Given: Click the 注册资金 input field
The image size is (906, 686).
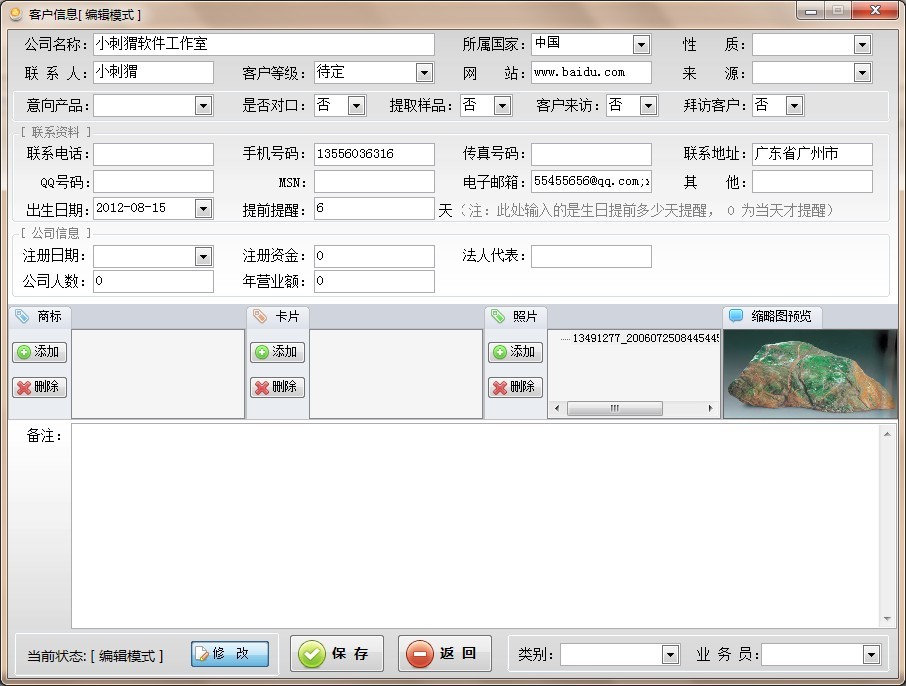Looking at the screenshot, I should click(x=374, y=256).
